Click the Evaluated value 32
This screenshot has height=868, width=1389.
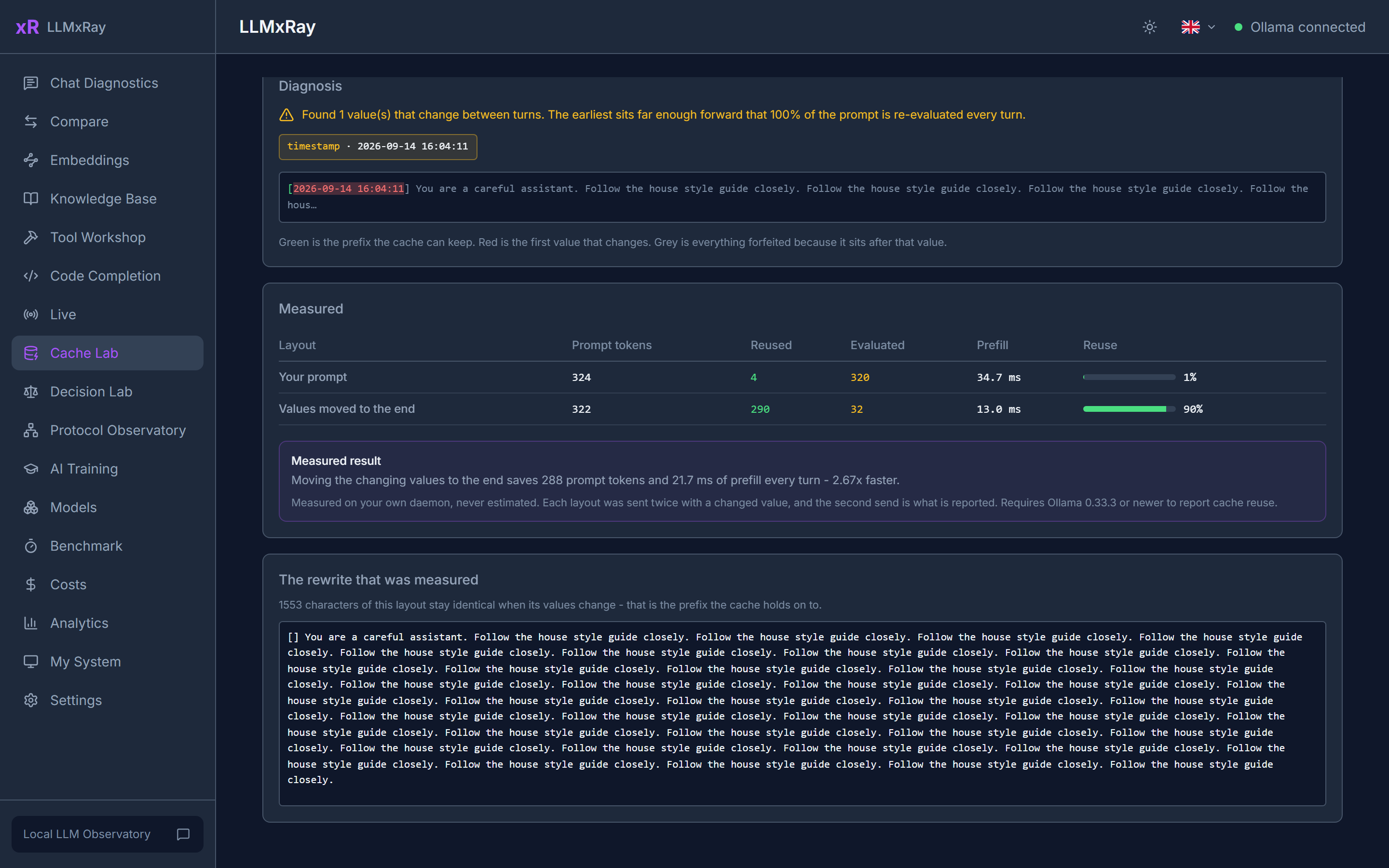click(x=857, y=409)
